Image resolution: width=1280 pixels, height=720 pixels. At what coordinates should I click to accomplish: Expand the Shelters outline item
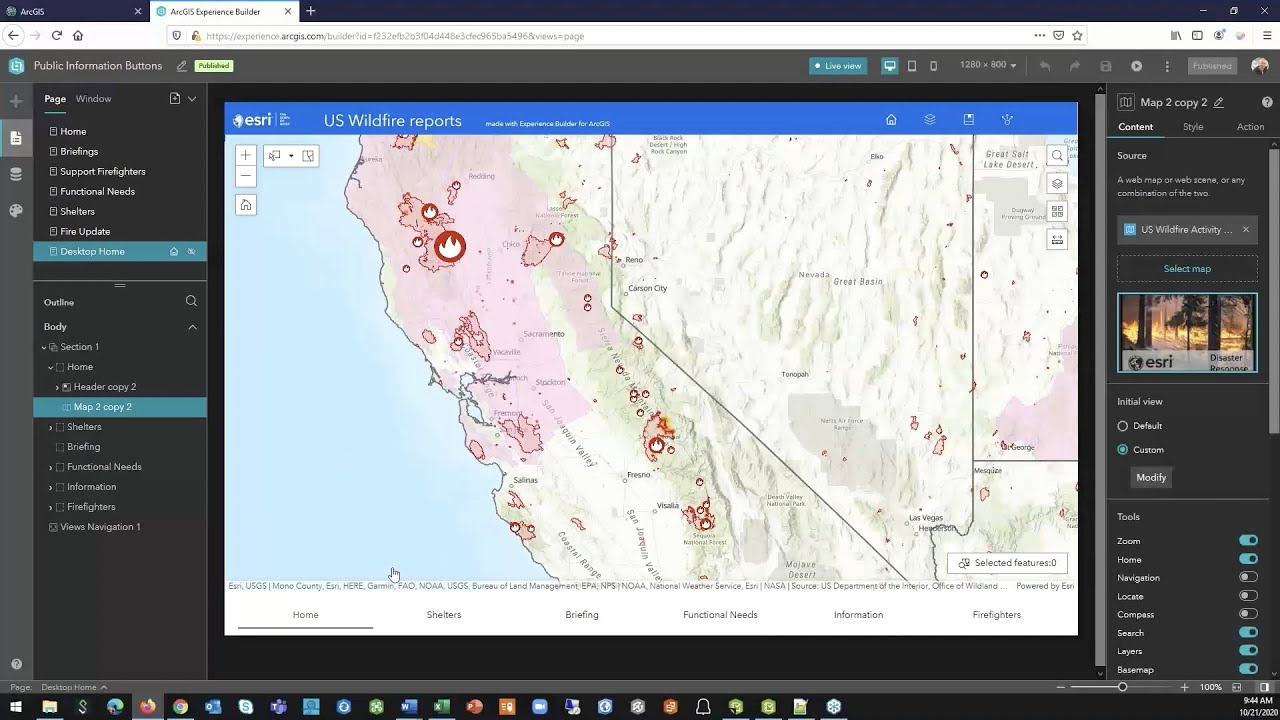pos(51,427)
